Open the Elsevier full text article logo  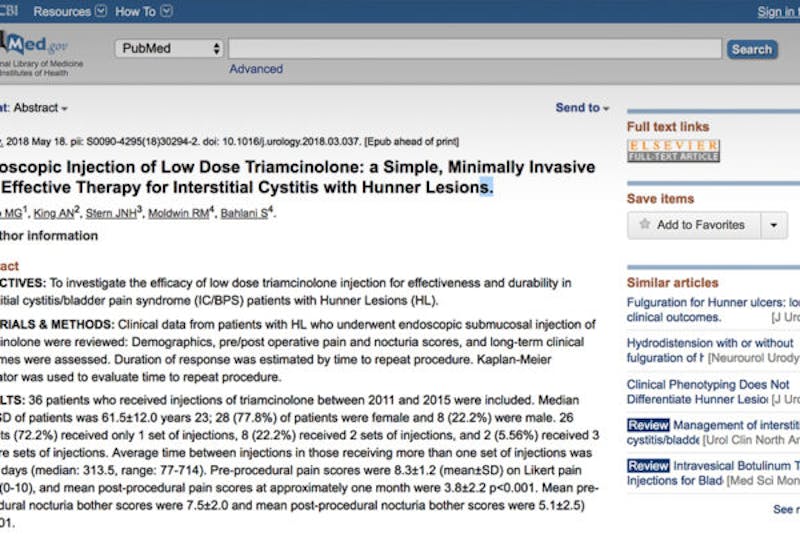673,150
